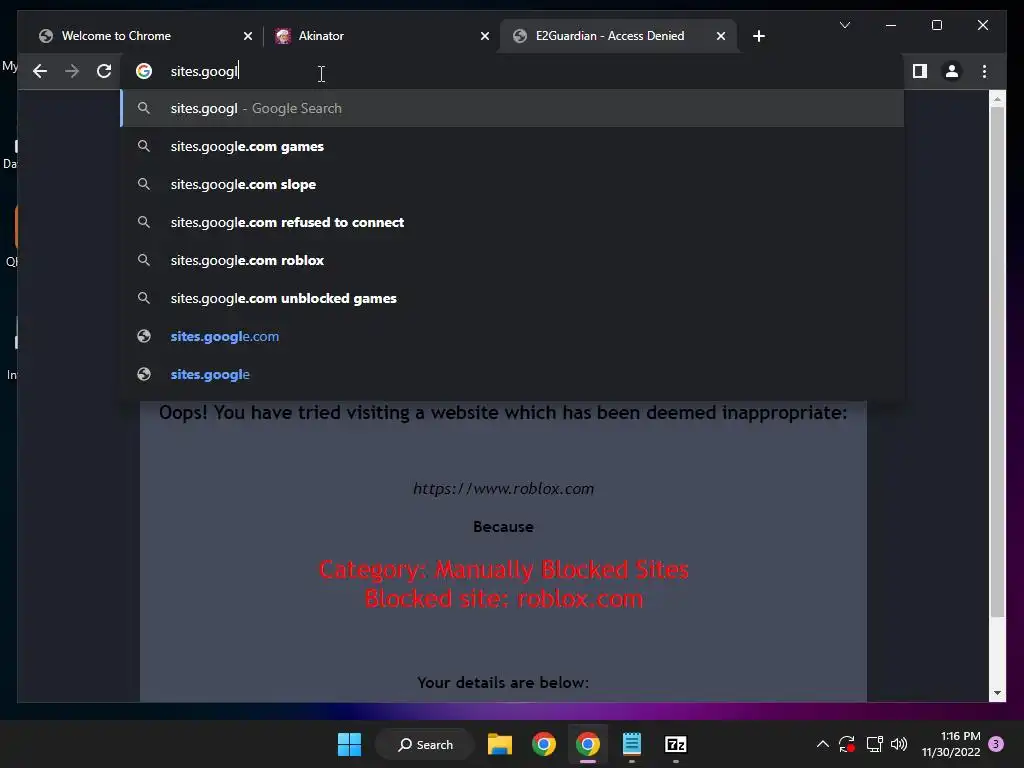Open the Chrome profile menu
Viewport: 1024px width, 768px height.
pos(952,71)
